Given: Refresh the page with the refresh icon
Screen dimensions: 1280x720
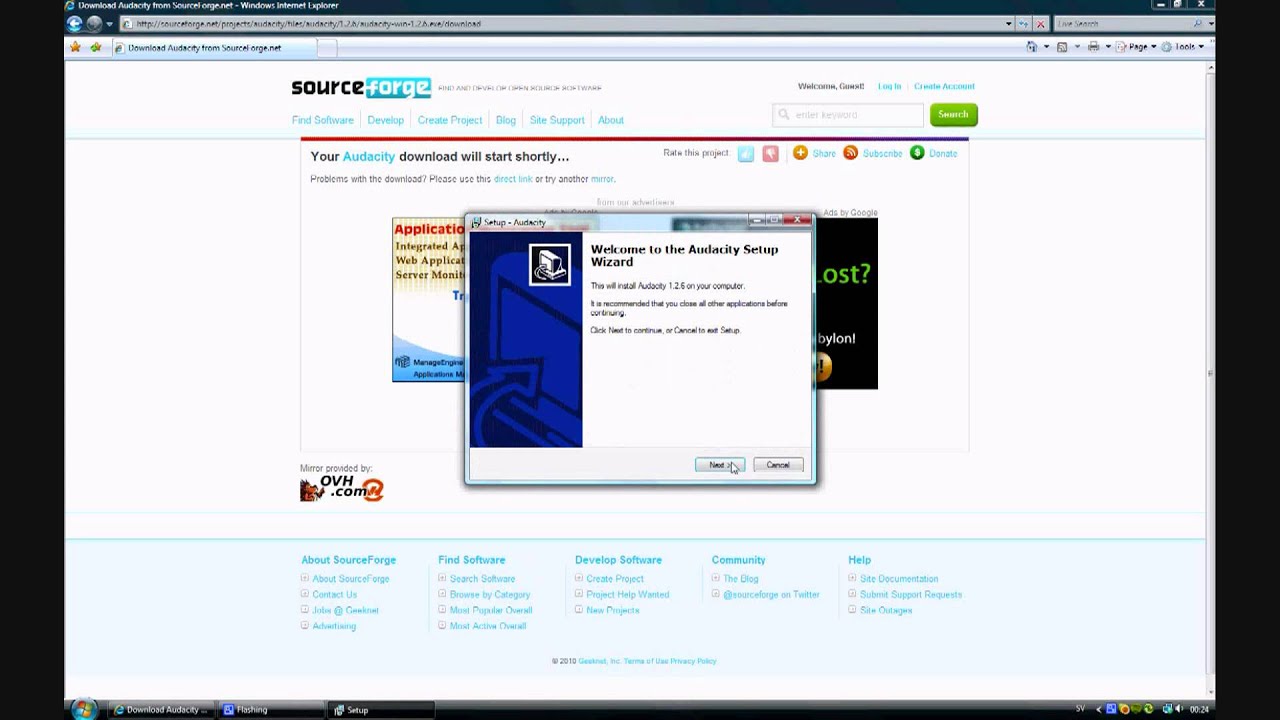Looking at the screenshot, I should point(1024,24).
